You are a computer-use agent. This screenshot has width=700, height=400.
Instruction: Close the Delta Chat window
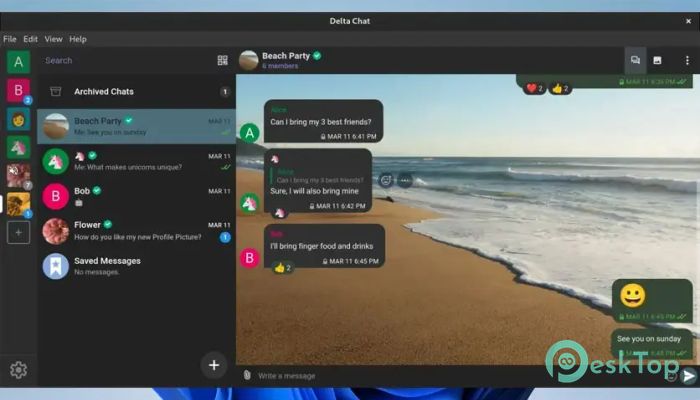pyautogui.click(x=688, y=21)
